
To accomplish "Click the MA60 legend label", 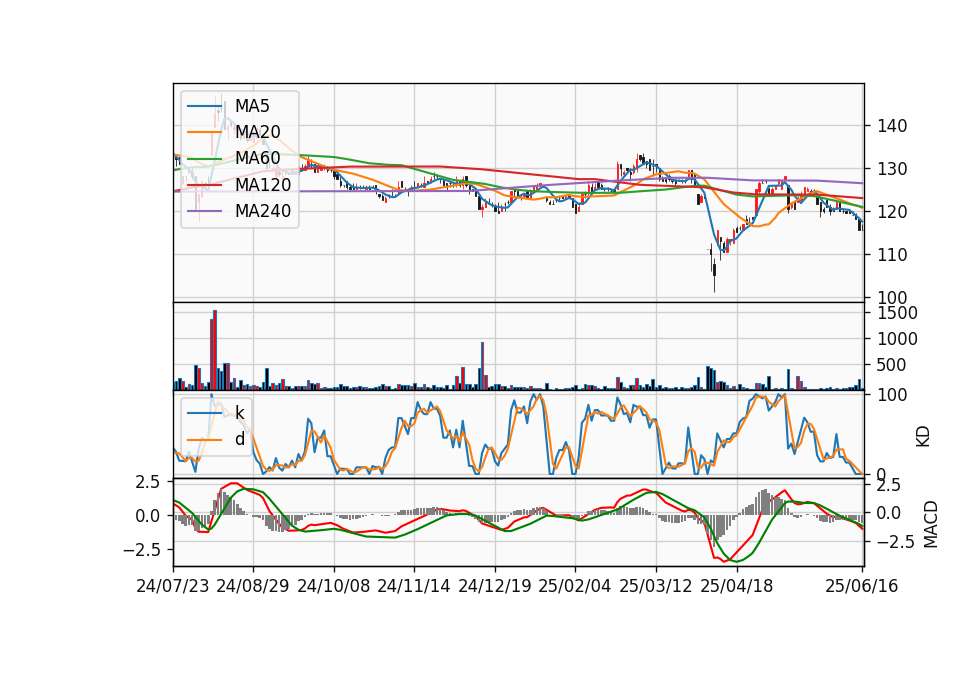I will [258, 159].
